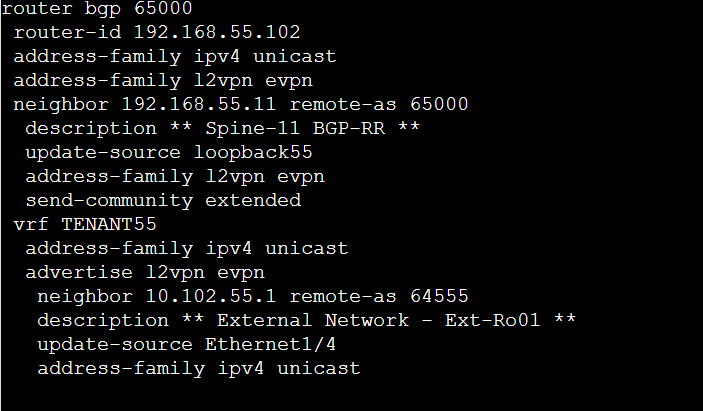The width and height of the screenshot is (703, 411).
Task: Click the 'router bgp 65000' line
Action: [x=97, y=9]
